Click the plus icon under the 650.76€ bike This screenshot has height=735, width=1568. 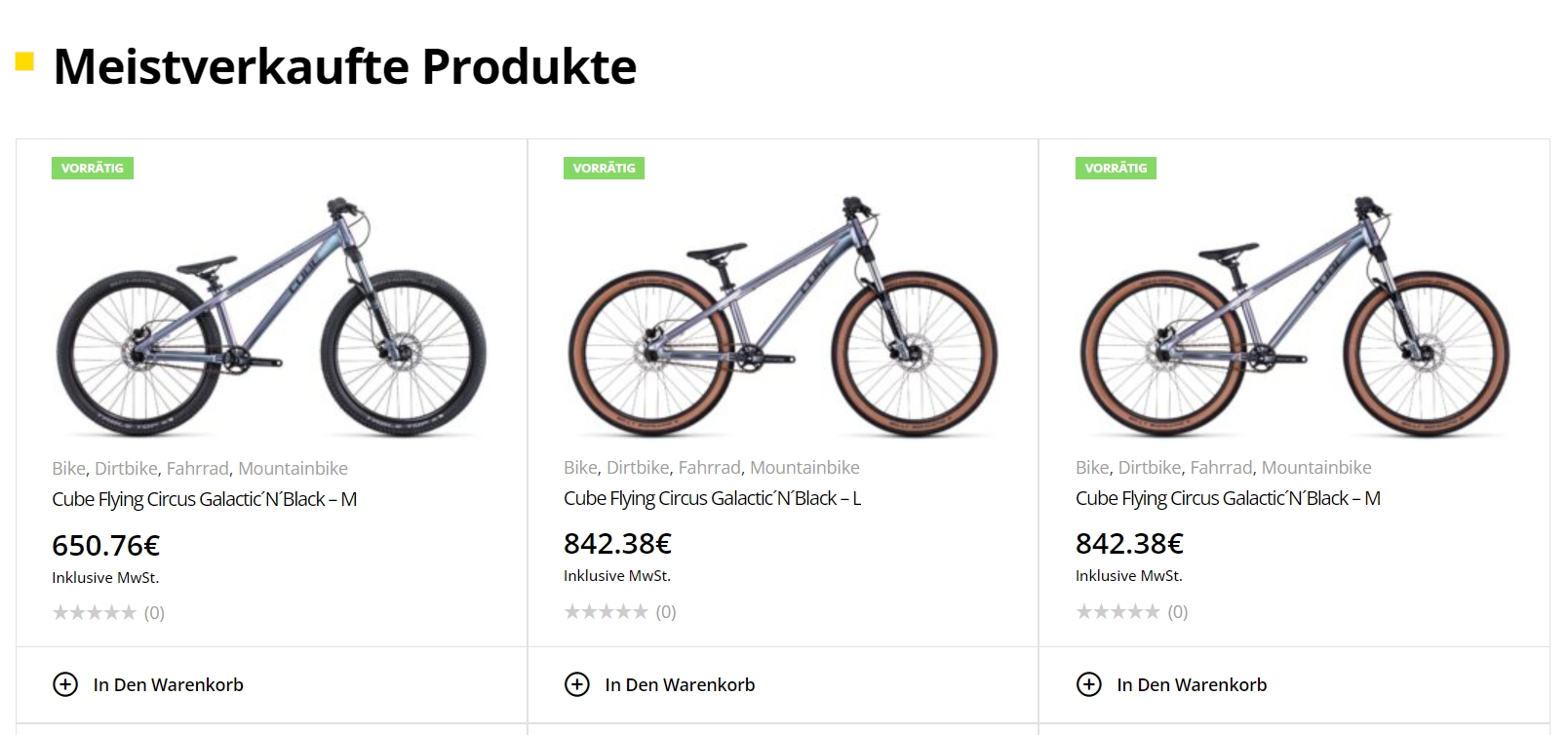(x=65, y=684)
